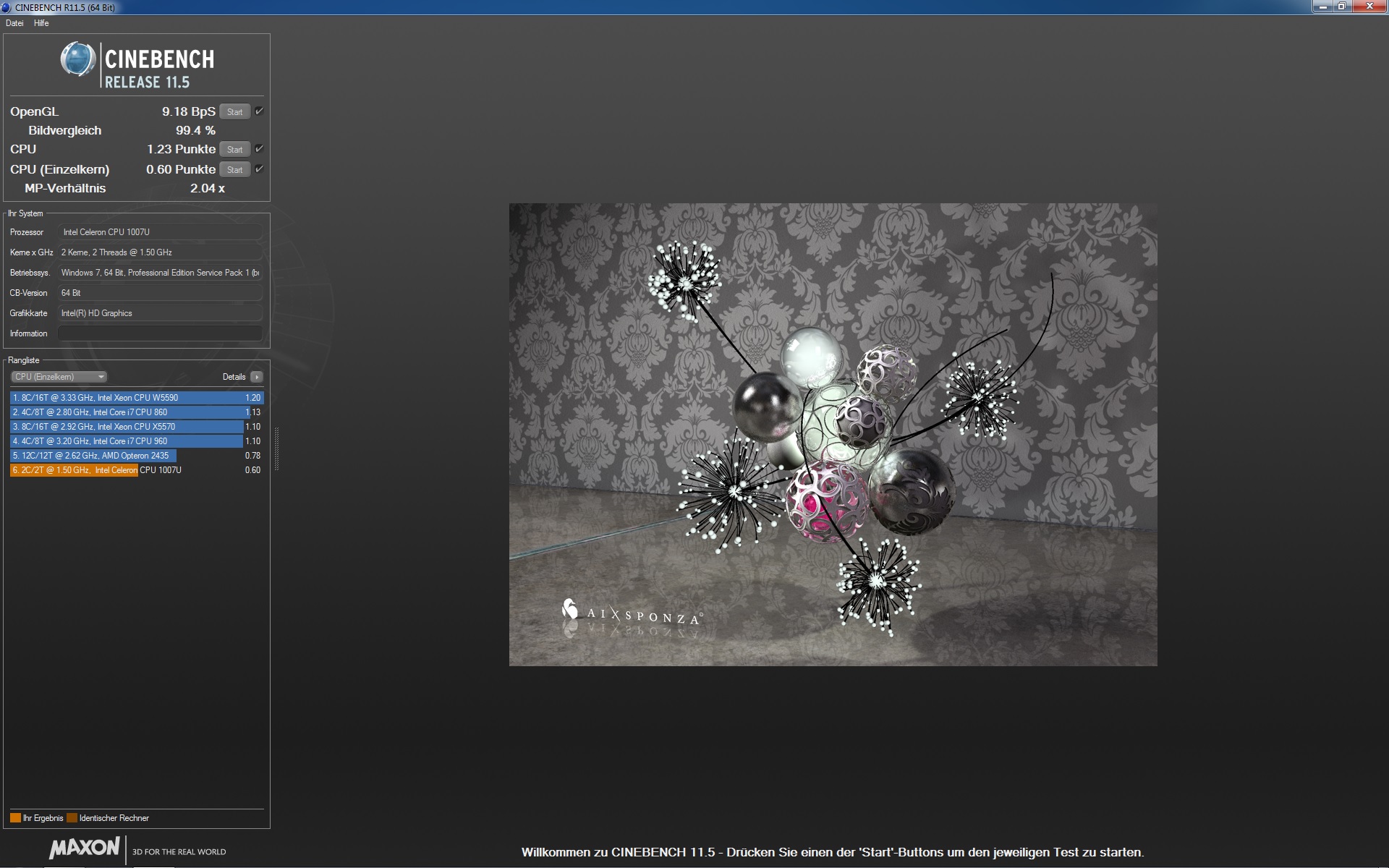Select ranking entry Intel Core i7 CPU 860

tap(137, 412)
